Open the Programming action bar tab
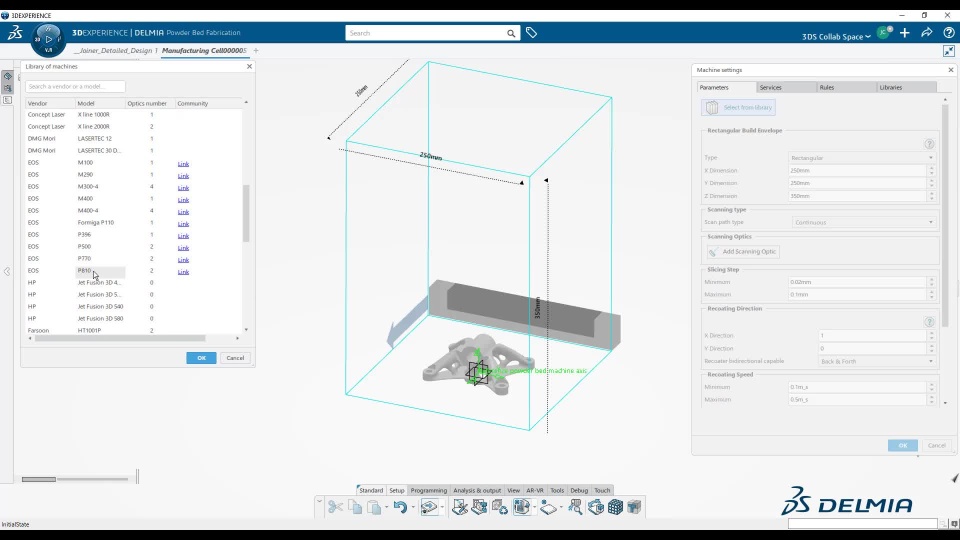 point(429,490)
